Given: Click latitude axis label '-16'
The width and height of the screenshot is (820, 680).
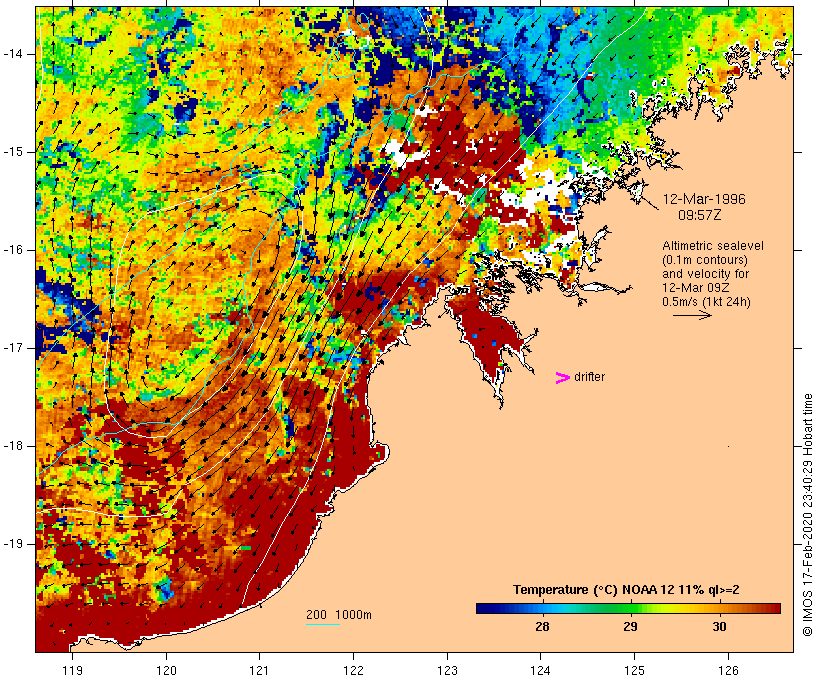Looking at the screenshot, I should click(x=13, y=250).
